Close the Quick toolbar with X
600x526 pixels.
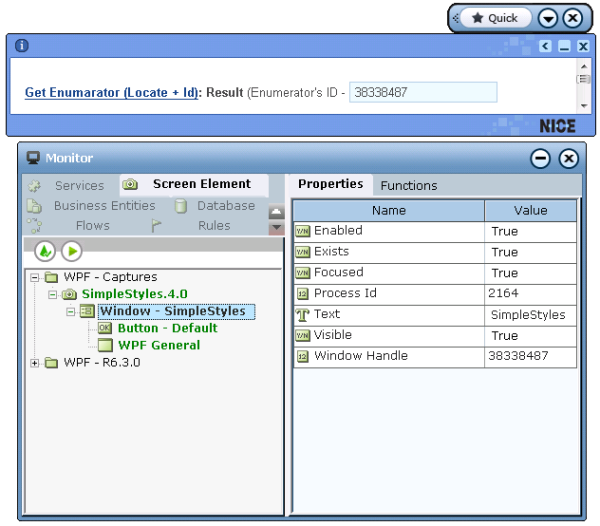pyautogui.click(x=573, y=18)
